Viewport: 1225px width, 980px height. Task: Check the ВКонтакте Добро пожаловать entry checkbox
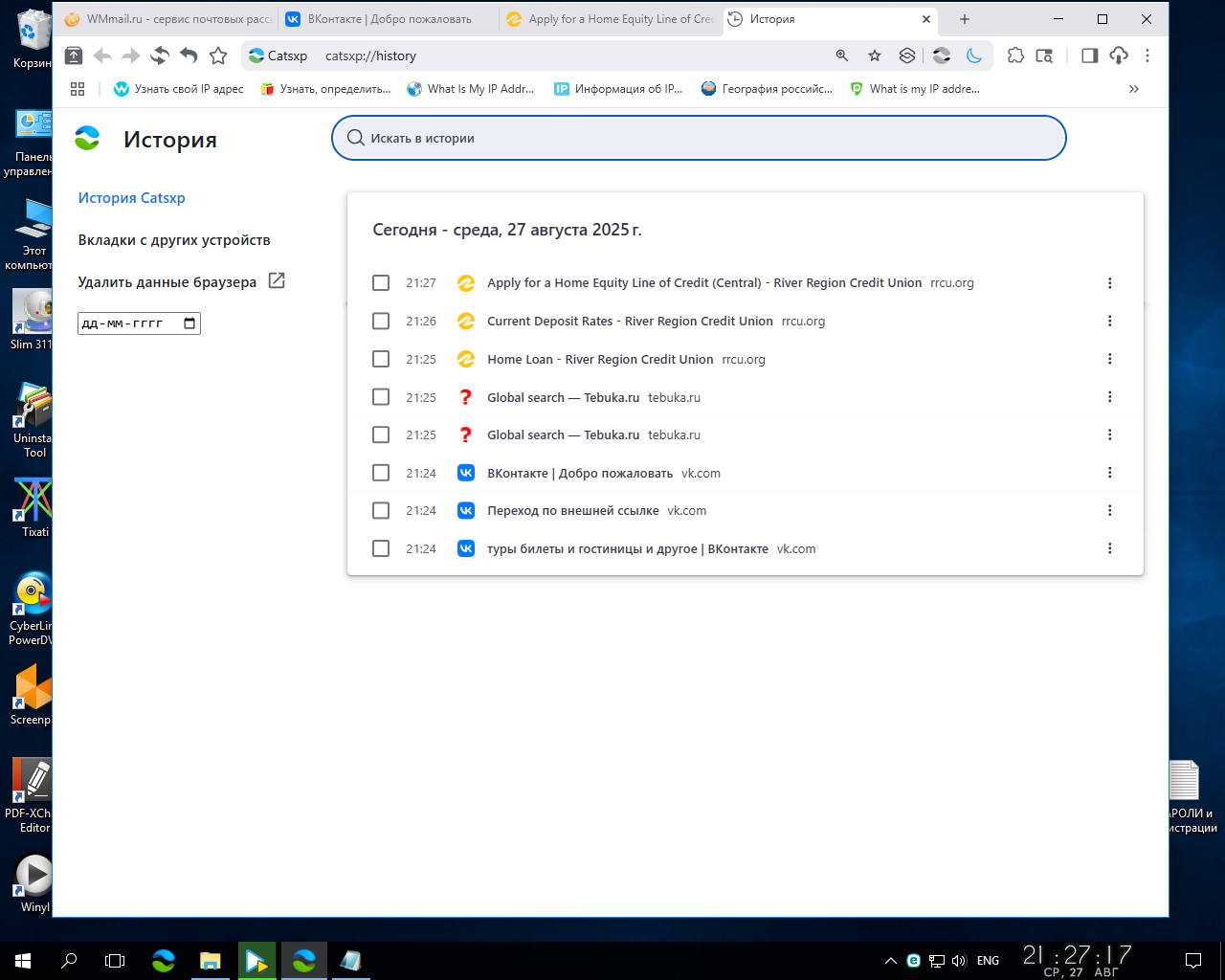point(381,473)
